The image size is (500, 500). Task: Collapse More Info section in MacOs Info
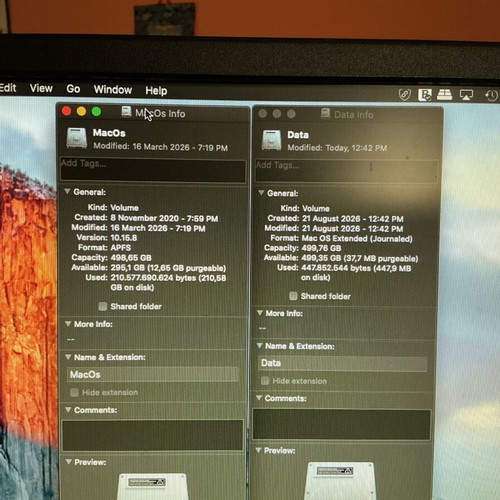pos(68,324)
